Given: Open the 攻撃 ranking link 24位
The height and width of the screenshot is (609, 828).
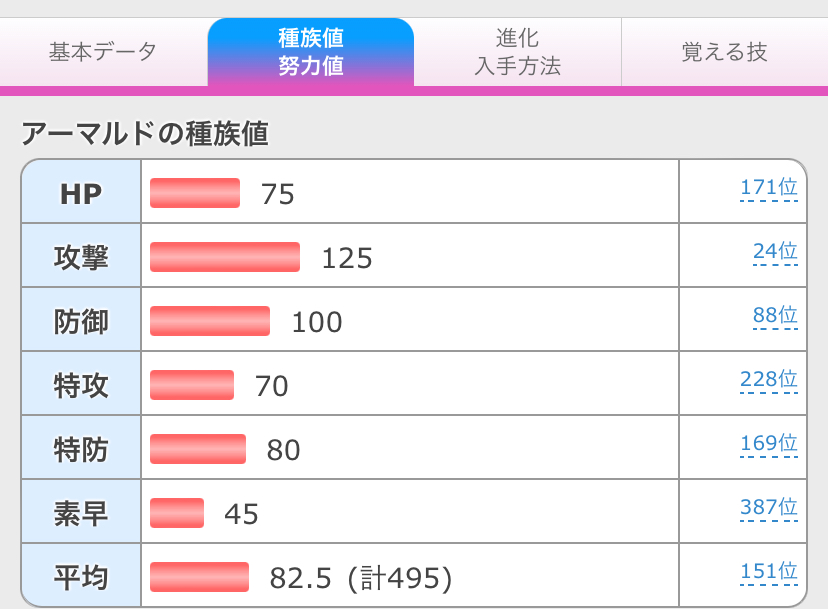Looking at the screenshot, I should point(774,252).
